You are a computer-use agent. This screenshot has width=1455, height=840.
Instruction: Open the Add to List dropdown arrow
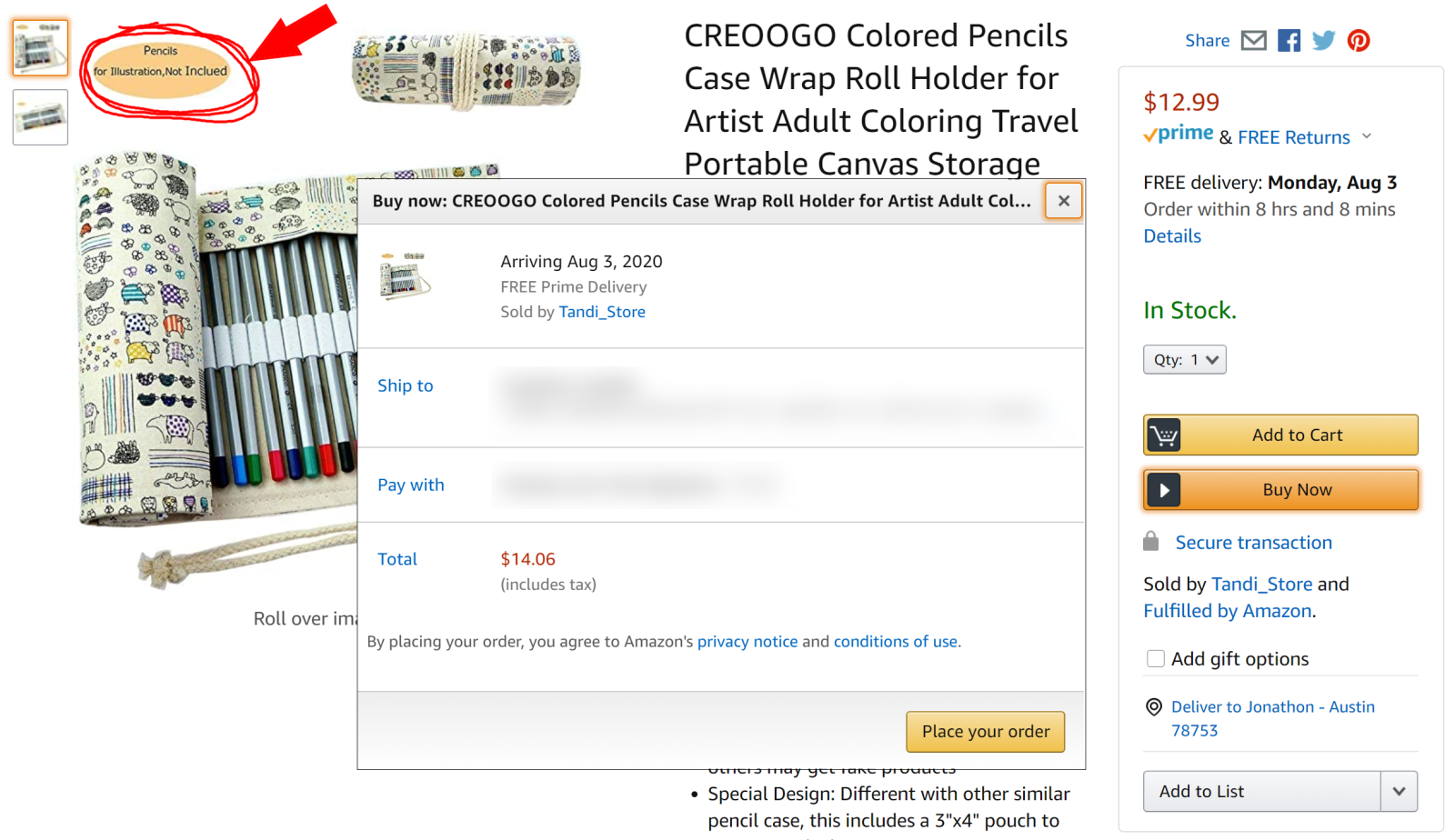point(1399,792)
